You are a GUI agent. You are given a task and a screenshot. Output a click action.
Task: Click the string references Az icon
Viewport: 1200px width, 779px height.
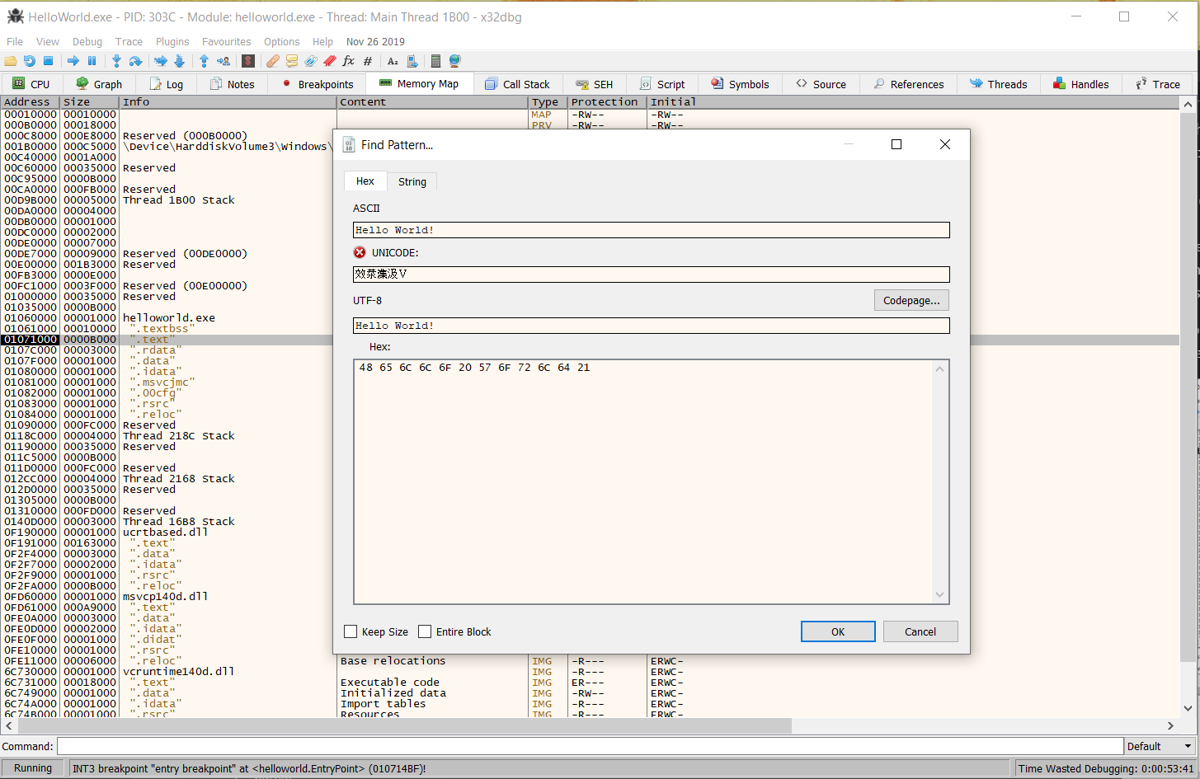pos(392,61)
